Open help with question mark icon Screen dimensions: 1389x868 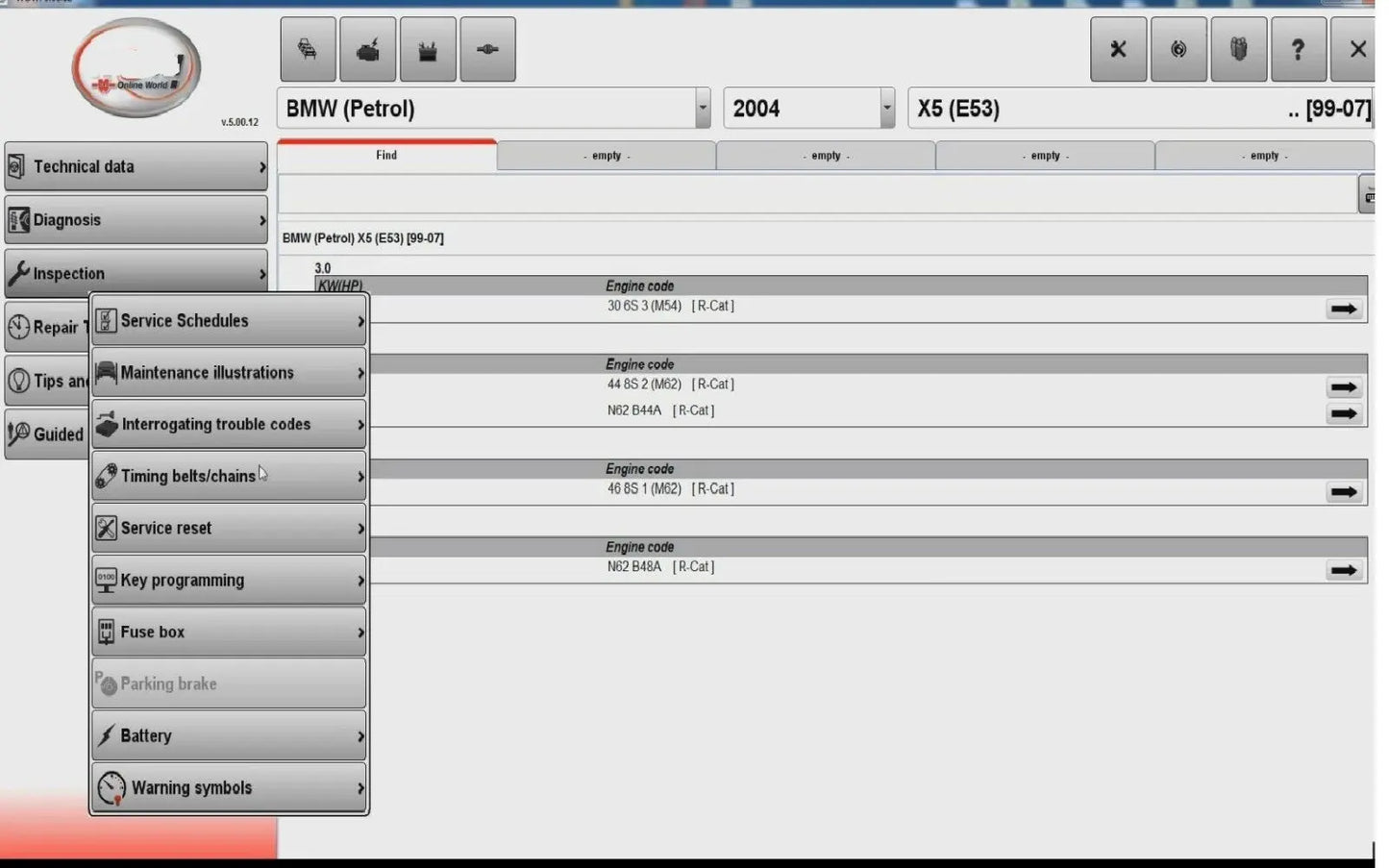1298,49
